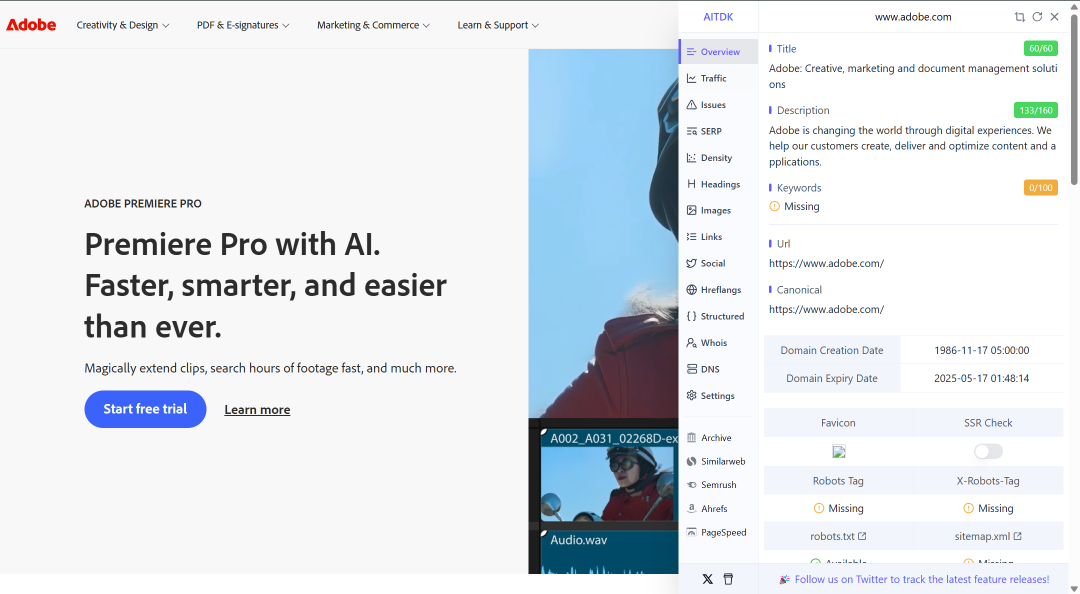Viewport: 1080px width, 594px height.
Task: Click the AITDK brand title
Action: tap(718, 17)
